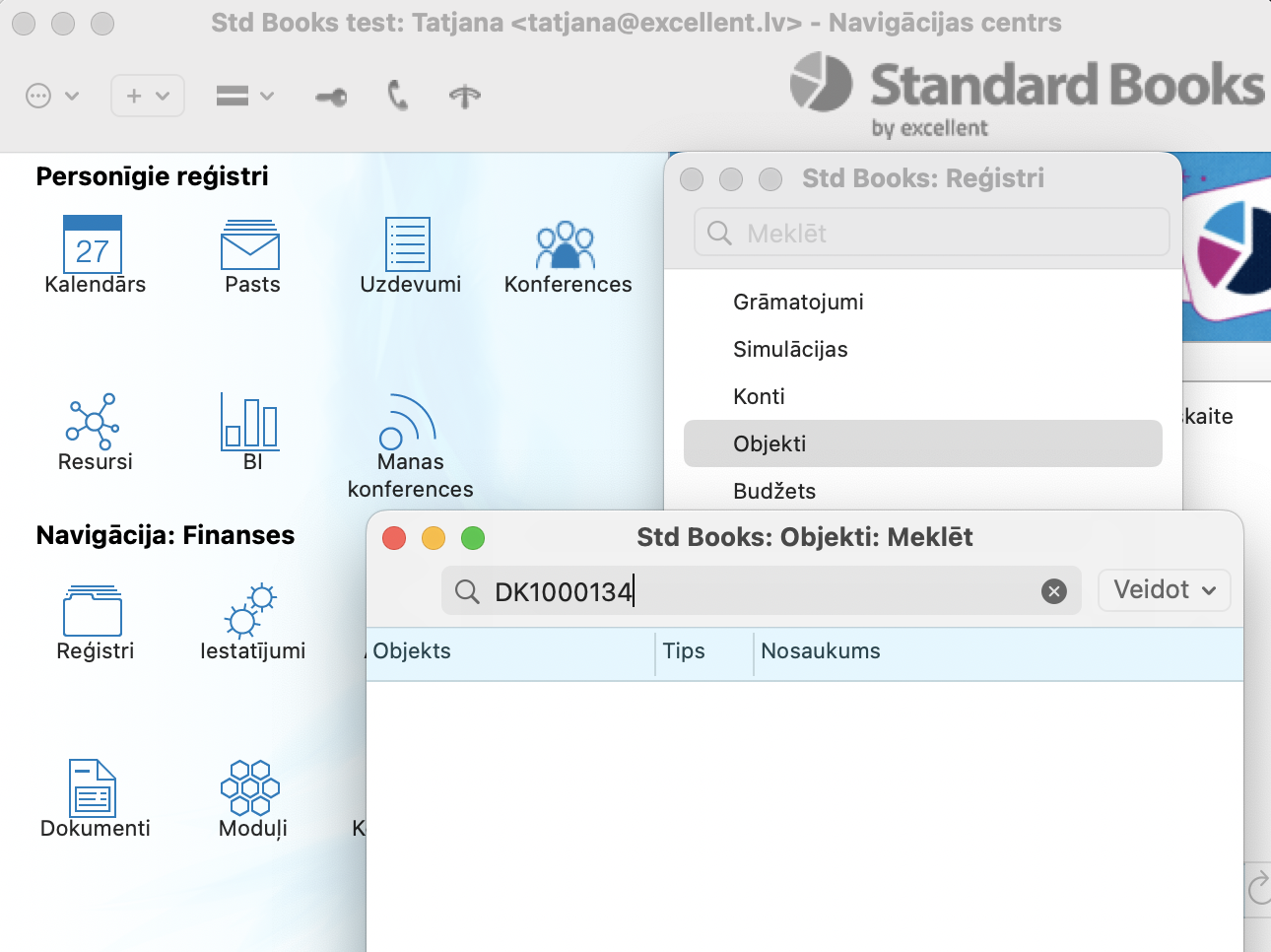Open the Reģistri folder icon

tap(93, 612)
